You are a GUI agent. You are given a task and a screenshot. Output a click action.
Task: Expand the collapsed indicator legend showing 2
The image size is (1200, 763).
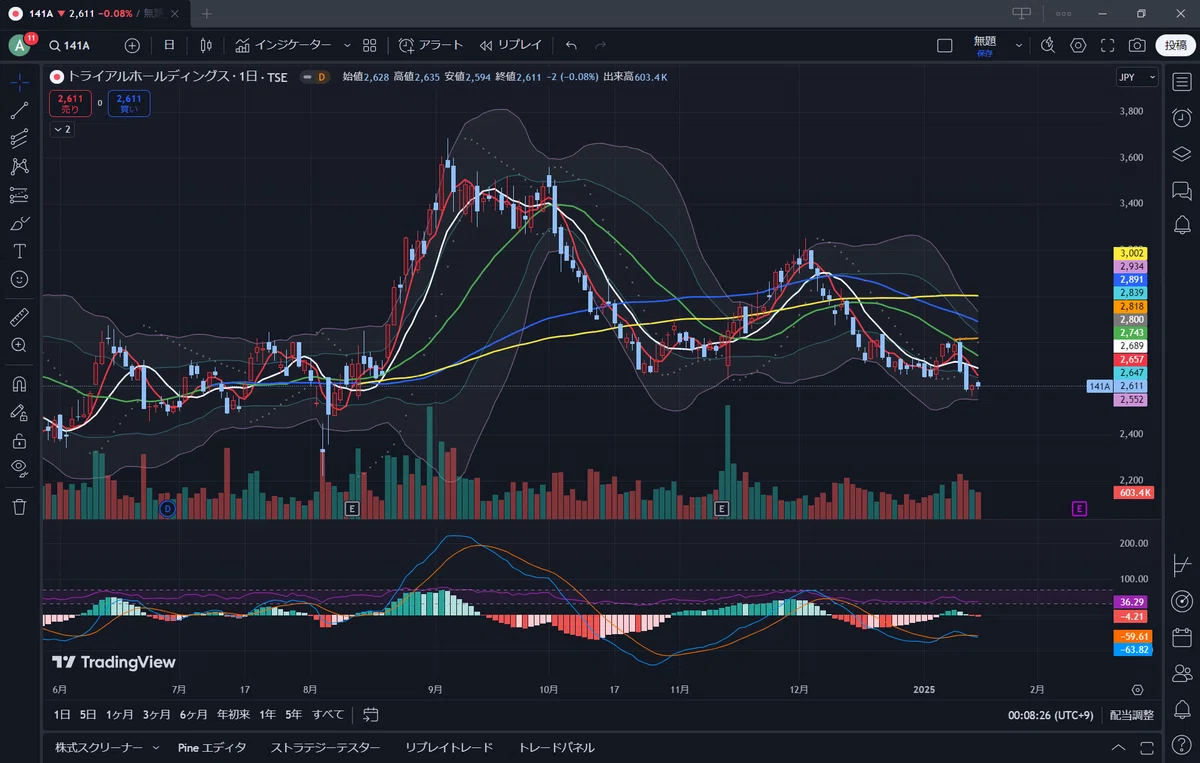(62, 129)
